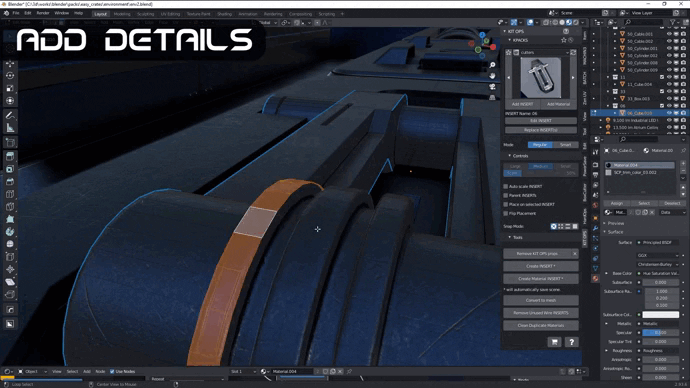The height and width of the screenshot is (388, 690).
Task: Enable the Auto scale INSERT checkbox
Action: pyautogui.click(x=506, y=187)
